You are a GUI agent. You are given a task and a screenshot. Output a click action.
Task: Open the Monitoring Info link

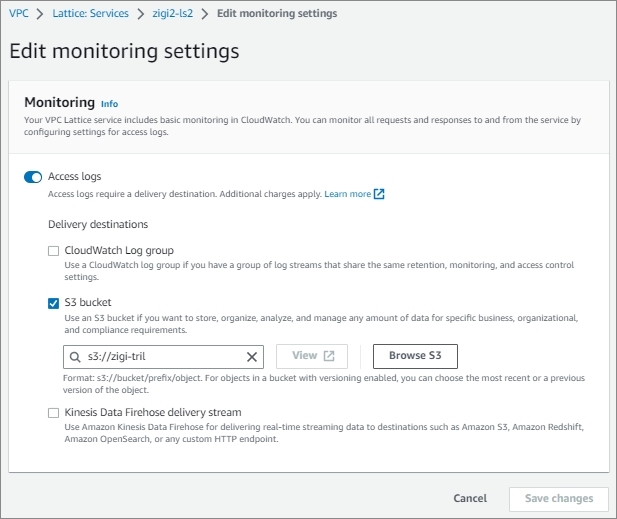(109, 104)
